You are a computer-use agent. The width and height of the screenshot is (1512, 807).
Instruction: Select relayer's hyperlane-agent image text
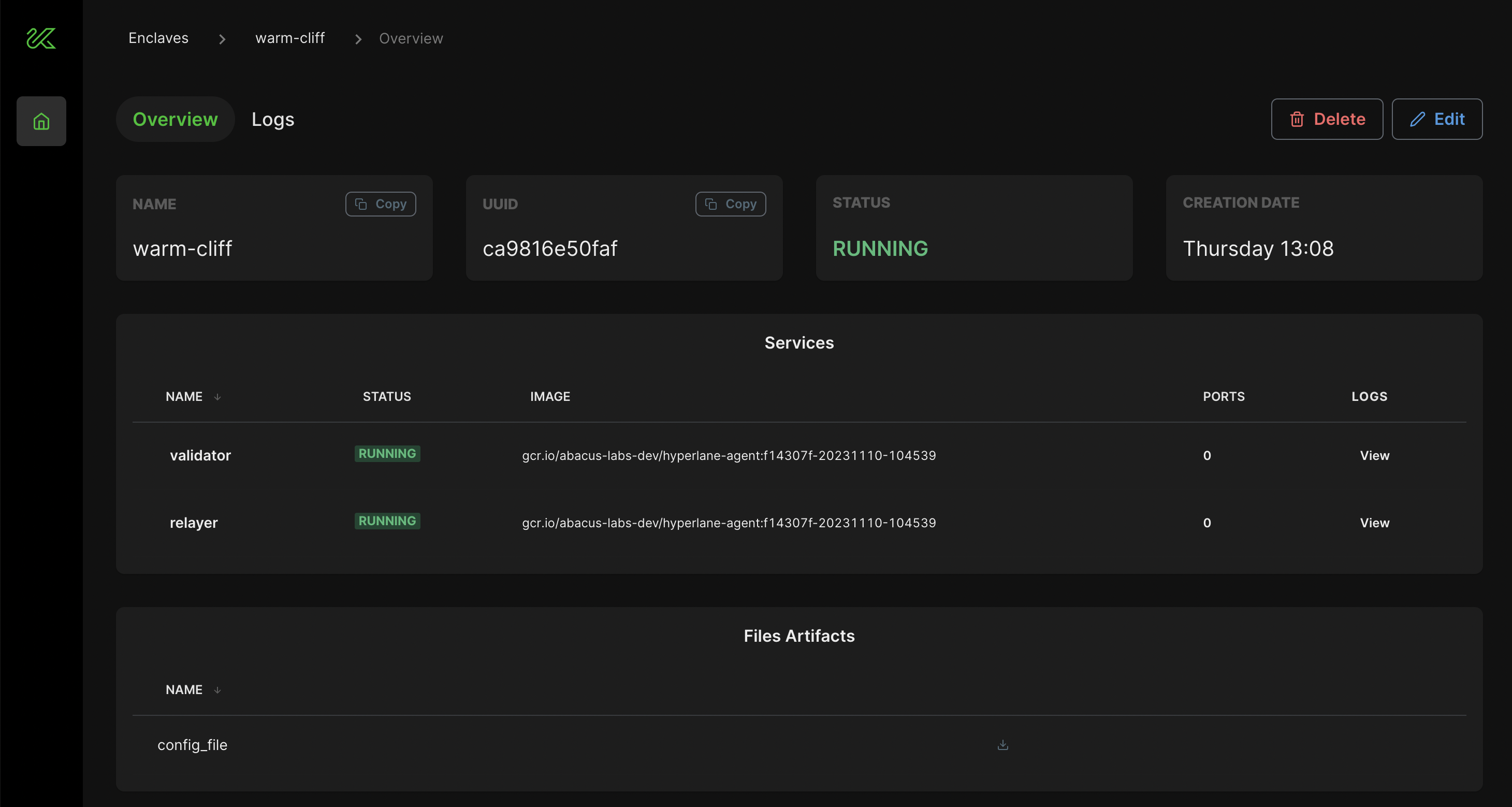[729, 523]
